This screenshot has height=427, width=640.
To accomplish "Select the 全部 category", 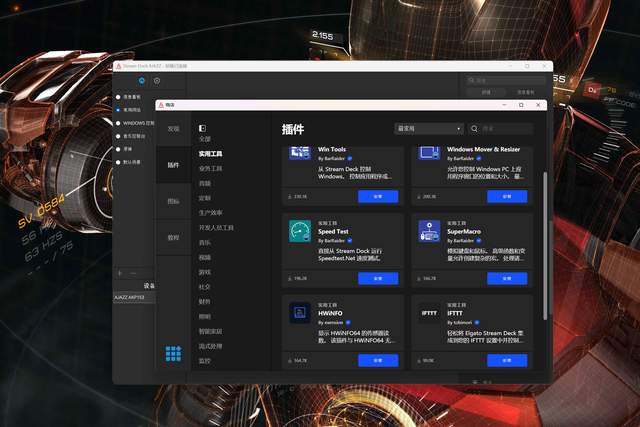I will point(205,139).
